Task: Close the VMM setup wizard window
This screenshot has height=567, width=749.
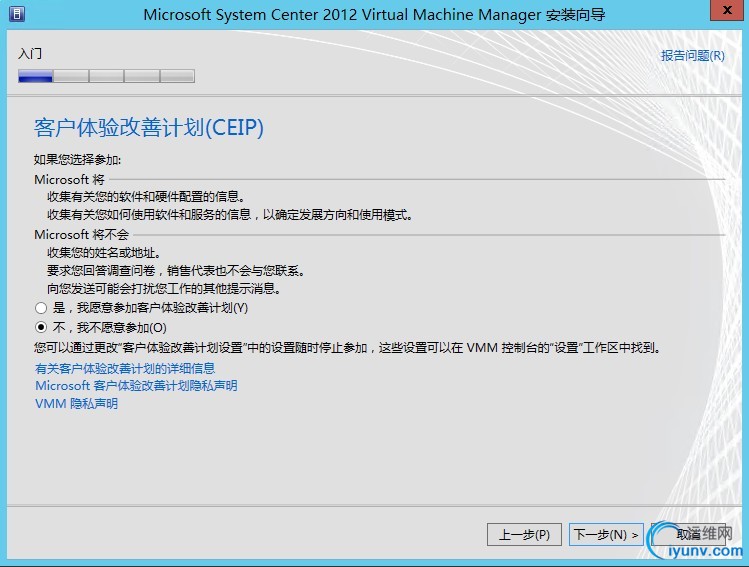Action: point(727,10)
